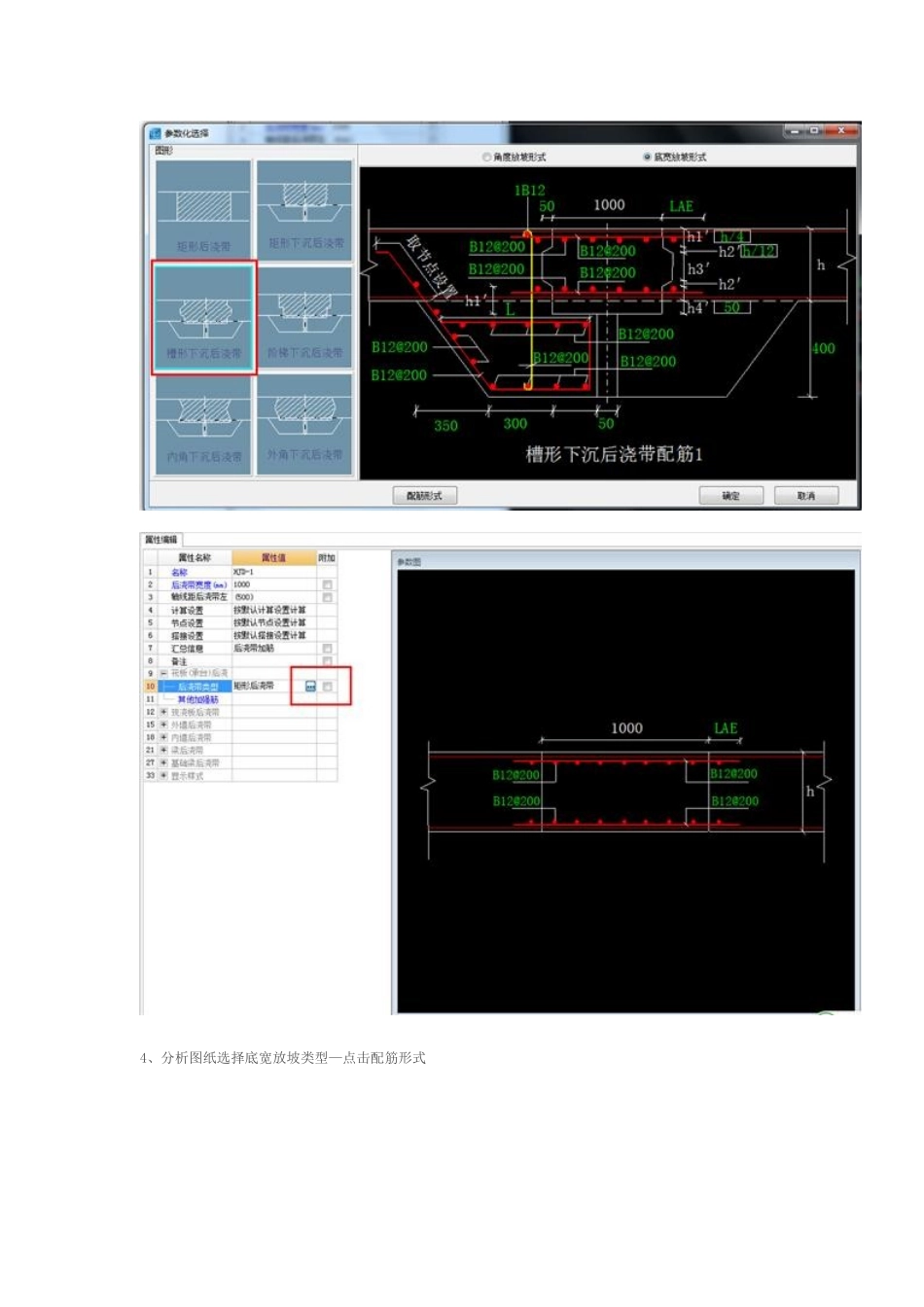Confirm with the 确定 button
The width and height of the screenshot is (924, 1307).
[x=730, y=496]
